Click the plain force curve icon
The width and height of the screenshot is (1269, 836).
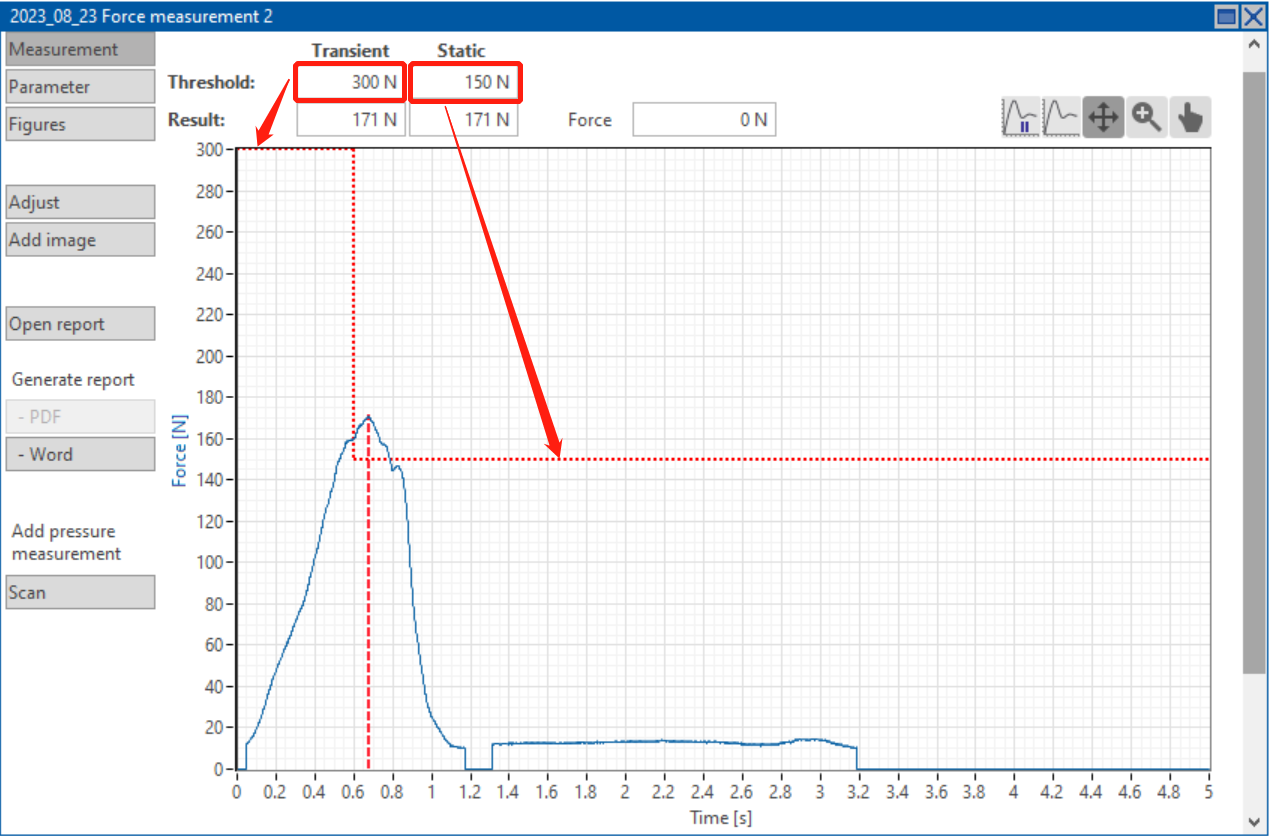tap(1061, 118)
